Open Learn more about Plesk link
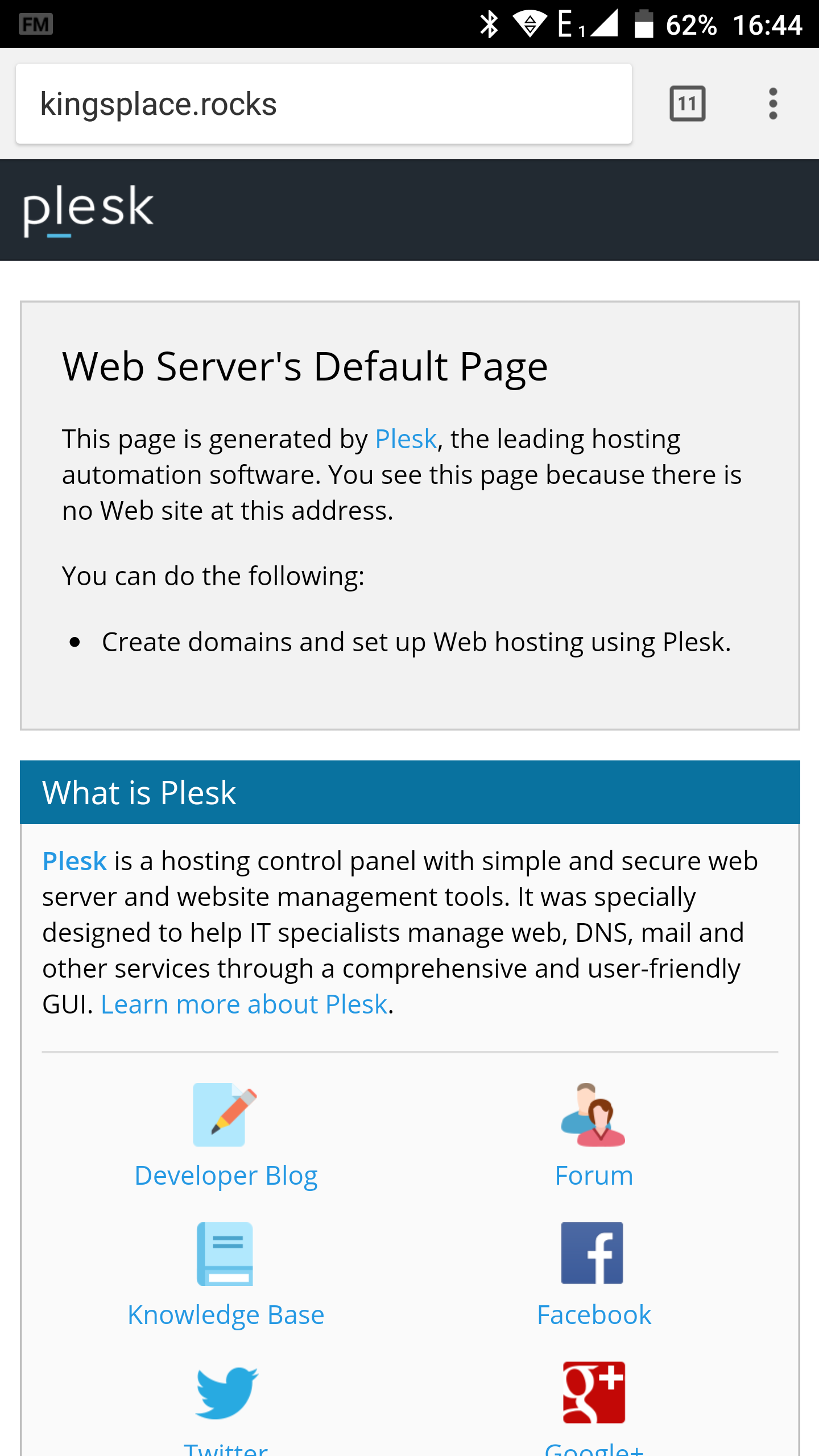819x1456 pixels. [x=244, y=1004]
